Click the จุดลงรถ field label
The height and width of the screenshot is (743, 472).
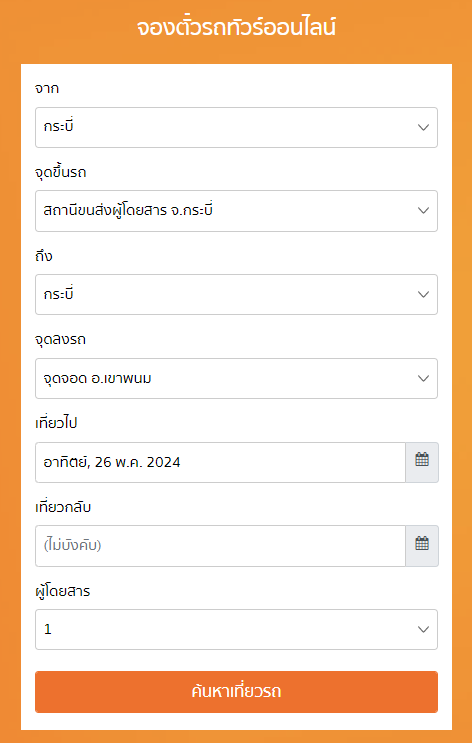pyautogui.click(x=61, y=340)
